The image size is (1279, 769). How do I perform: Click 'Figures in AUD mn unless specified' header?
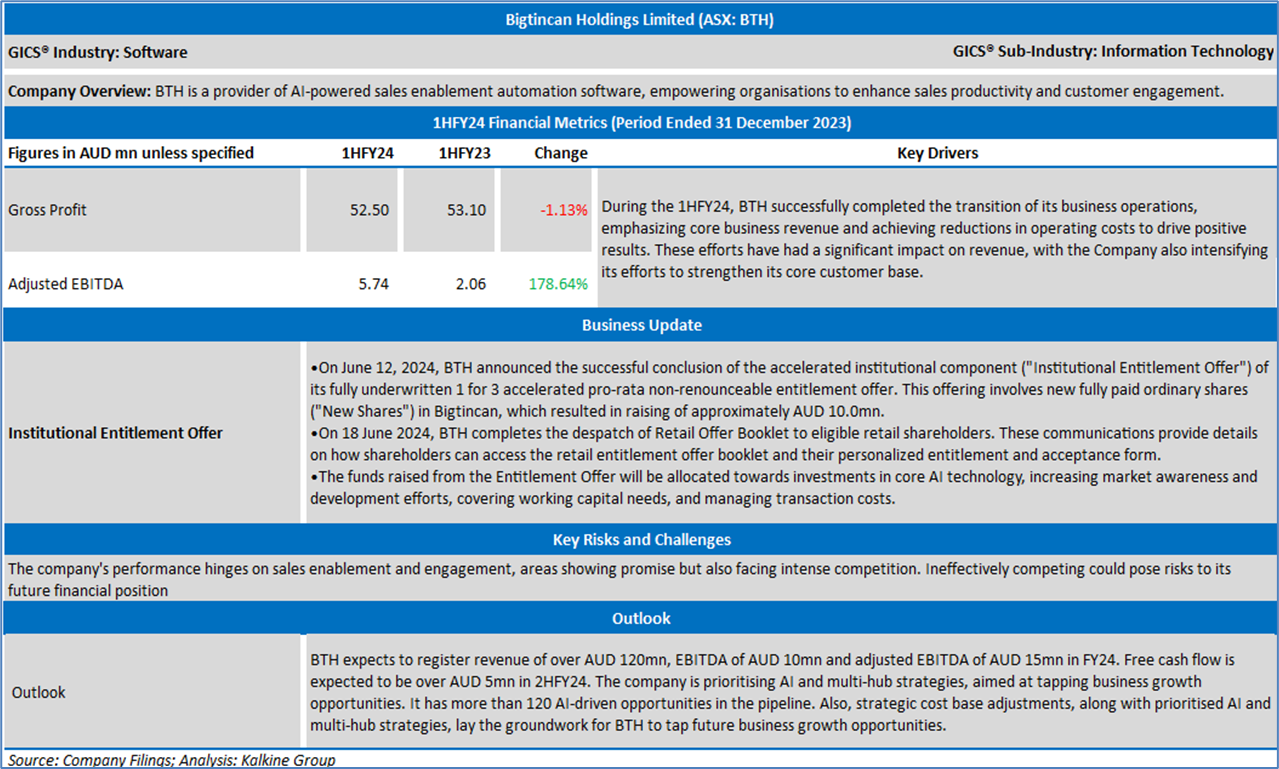tap(131, 153)
